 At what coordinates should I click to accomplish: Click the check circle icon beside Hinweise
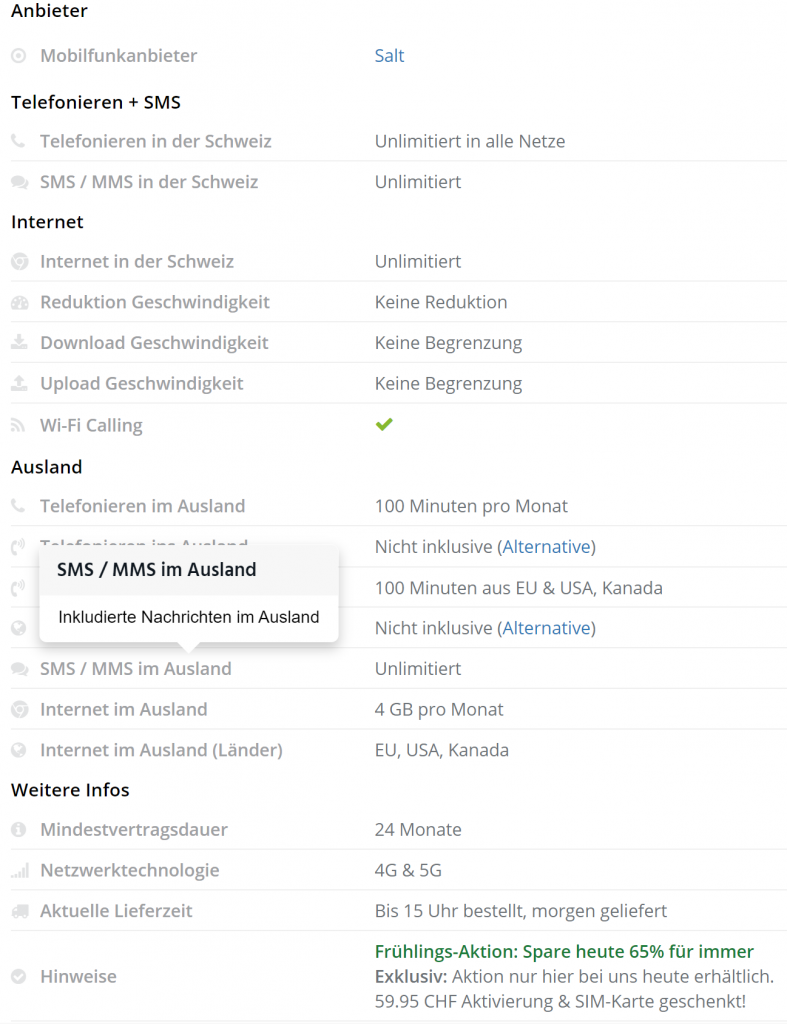pyautogui.click(x=19, y=977)
